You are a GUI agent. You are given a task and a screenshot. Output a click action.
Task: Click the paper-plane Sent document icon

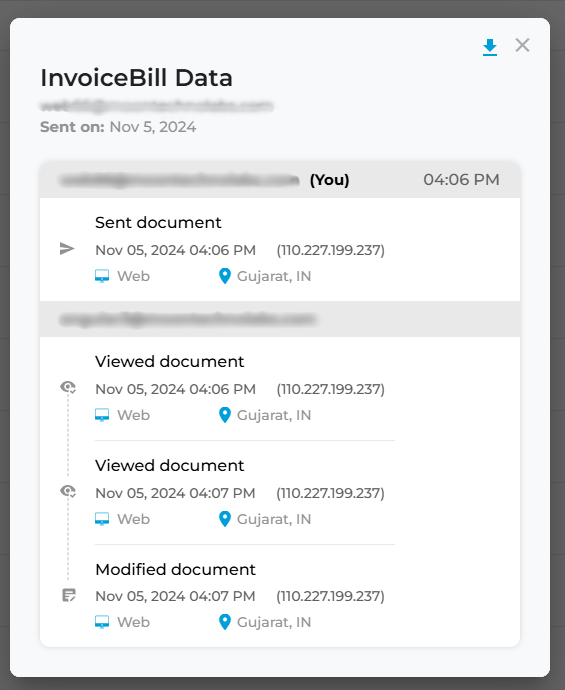(67, 249)
